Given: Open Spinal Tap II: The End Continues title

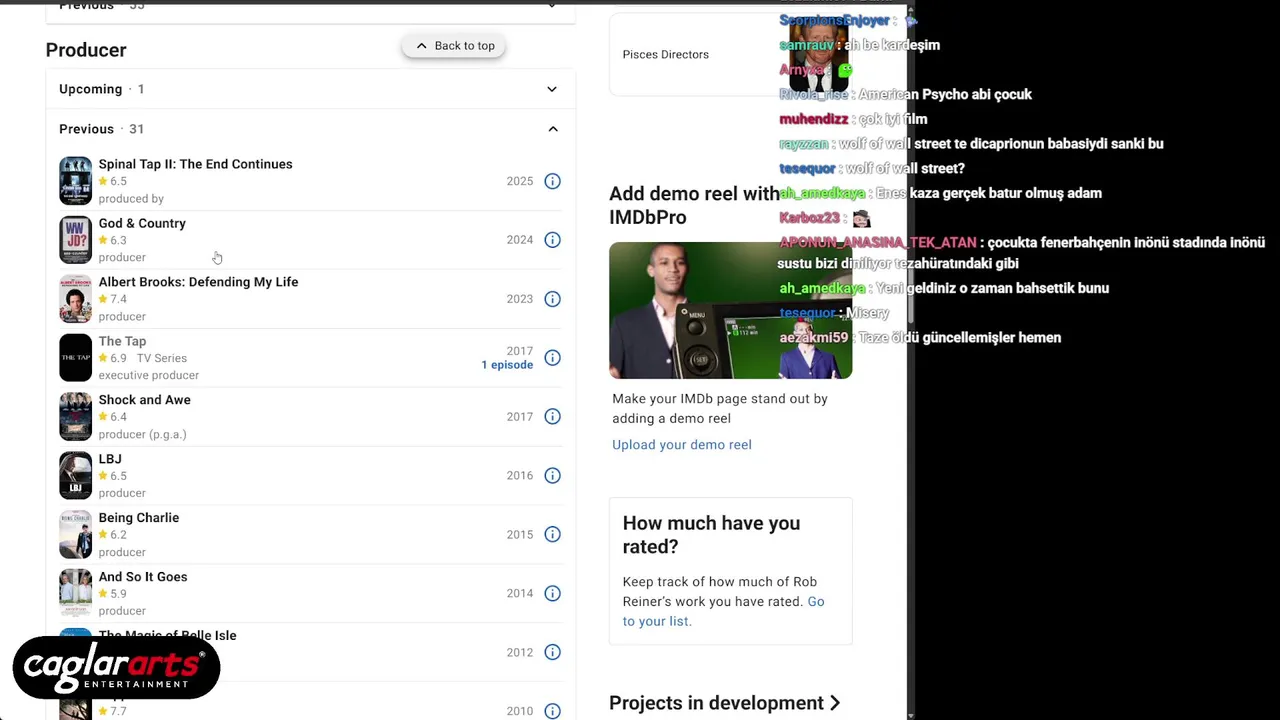Looking at the screenshot, I should 195,164.
